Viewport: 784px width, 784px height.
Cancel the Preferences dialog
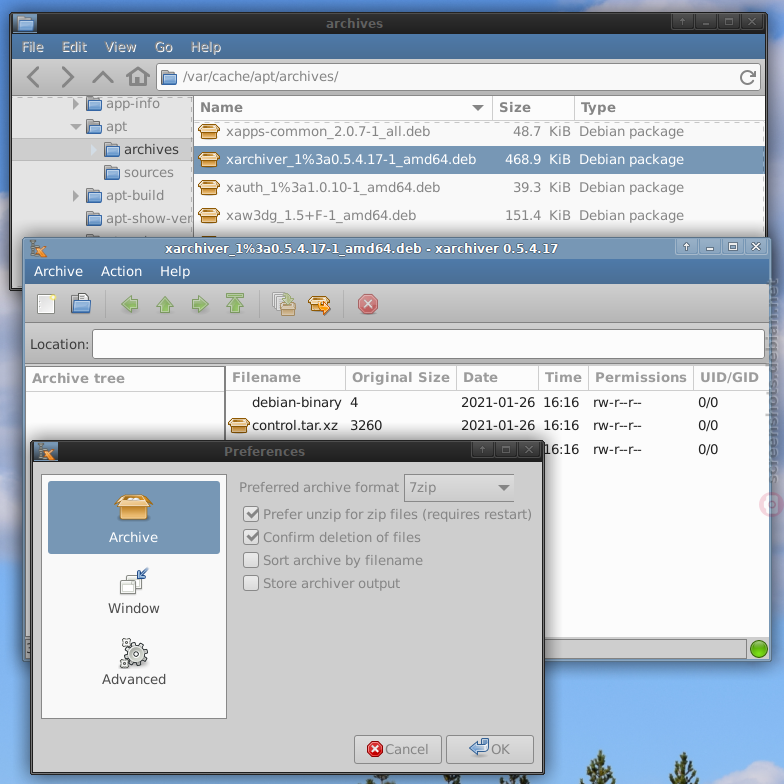point(398,749)
